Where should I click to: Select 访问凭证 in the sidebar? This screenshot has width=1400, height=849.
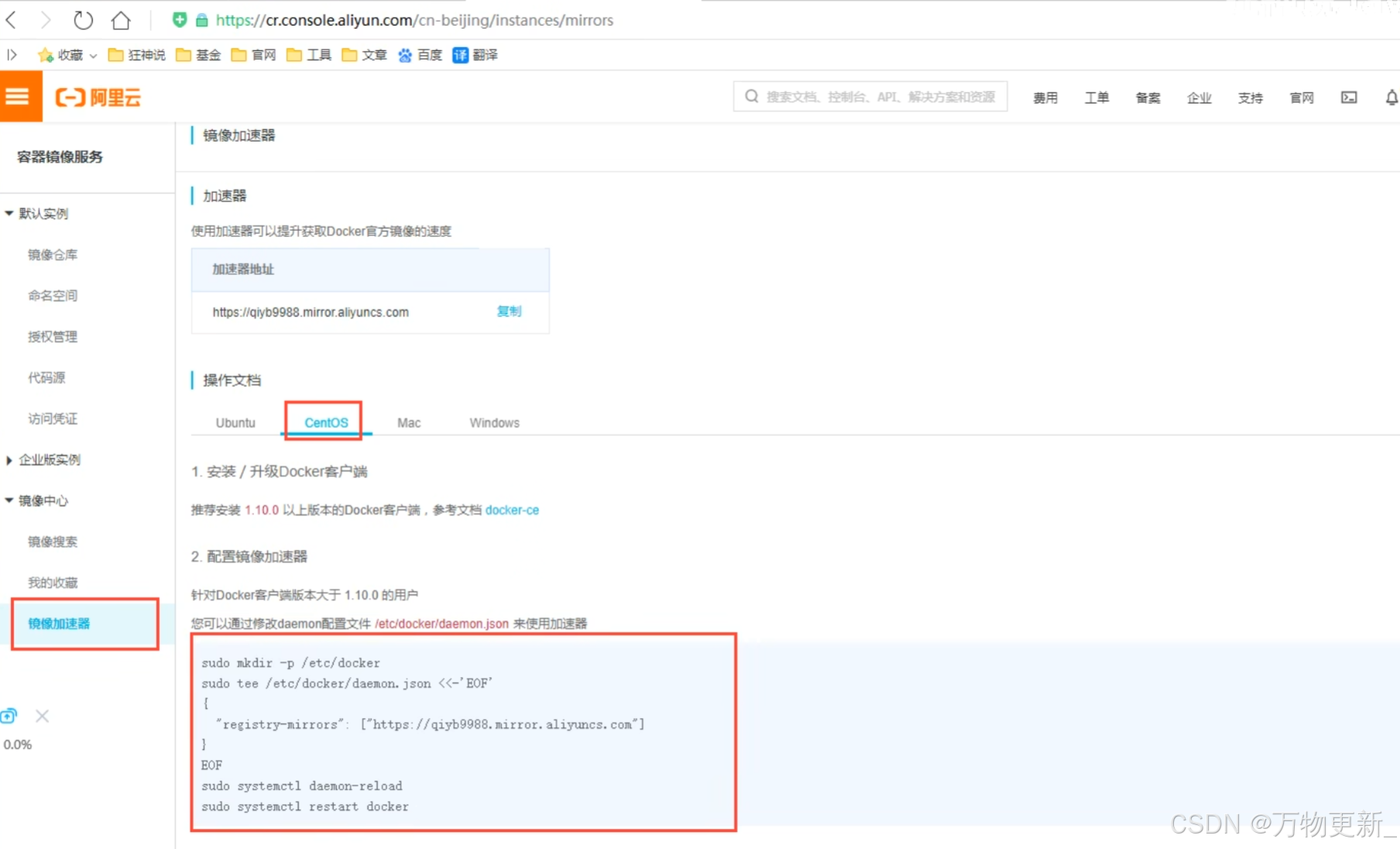pyautogui.click(x=53, y=418)
